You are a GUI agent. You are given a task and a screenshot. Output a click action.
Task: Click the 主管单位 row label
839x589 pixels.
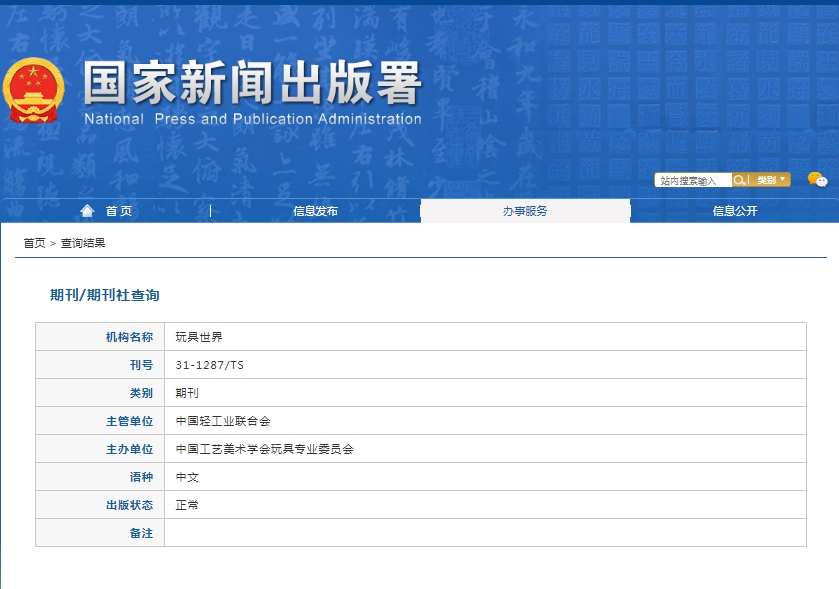click(130, 421)
